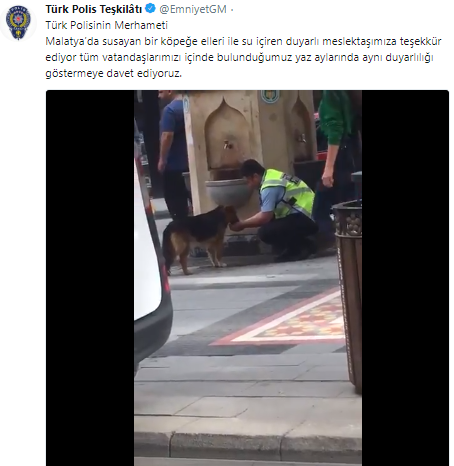The image size is (454, 466).
Task: Click the circular emblem atop the fountain
Action: tap(270, 96)
